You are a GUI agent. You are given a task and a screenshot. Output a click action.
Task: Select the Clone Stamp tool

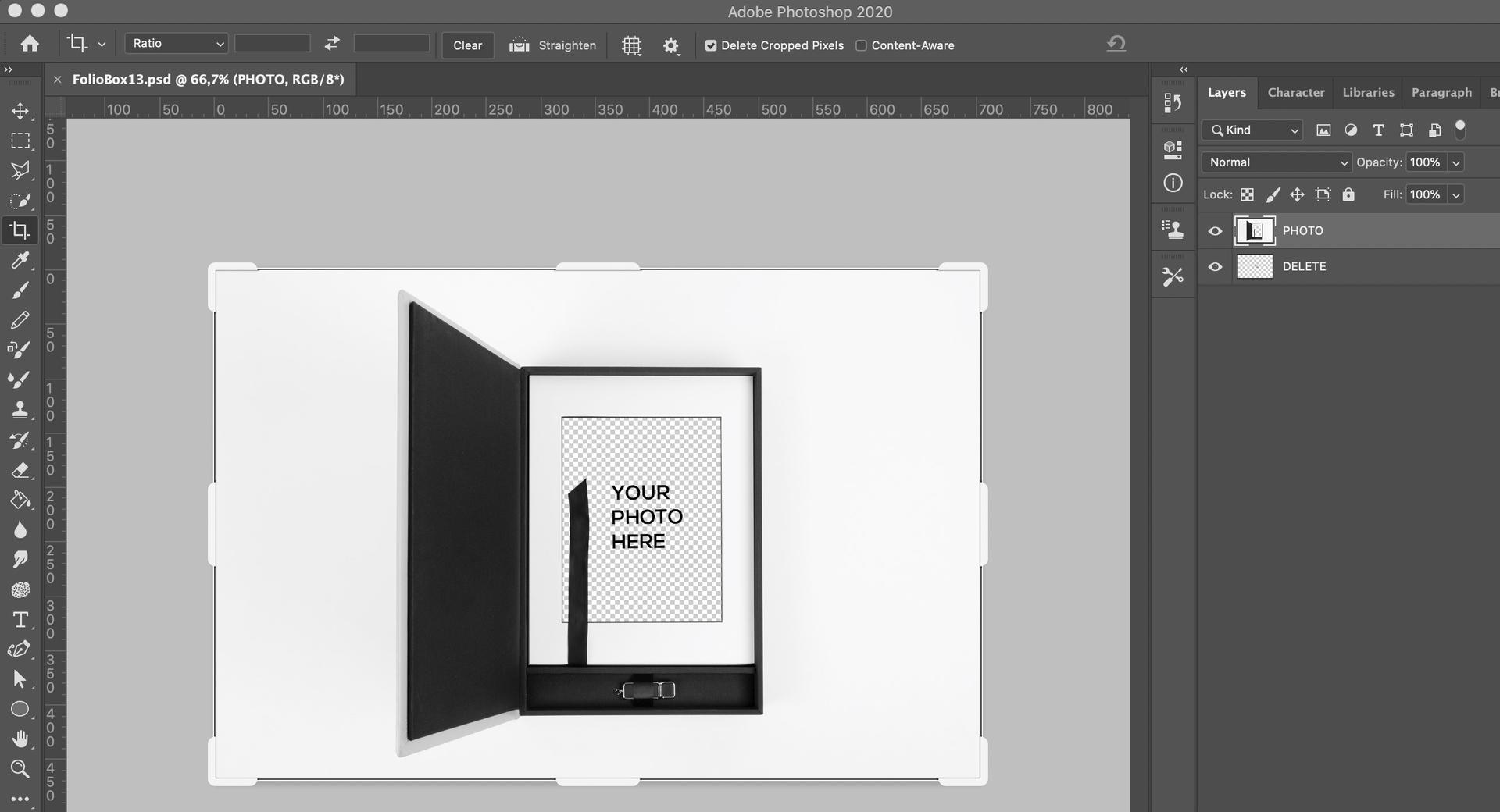click(x=21, y=410)
